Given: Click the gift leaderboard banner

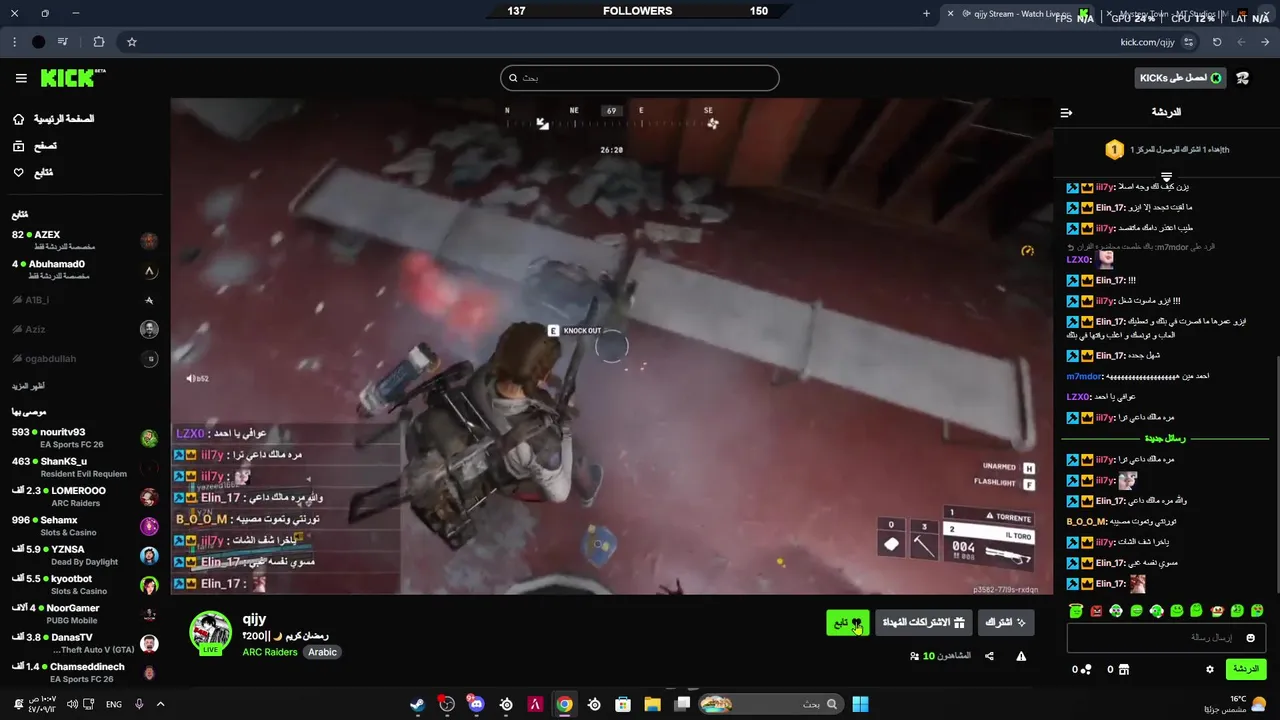Looking at the screenshot, I should pos(1166,150).
